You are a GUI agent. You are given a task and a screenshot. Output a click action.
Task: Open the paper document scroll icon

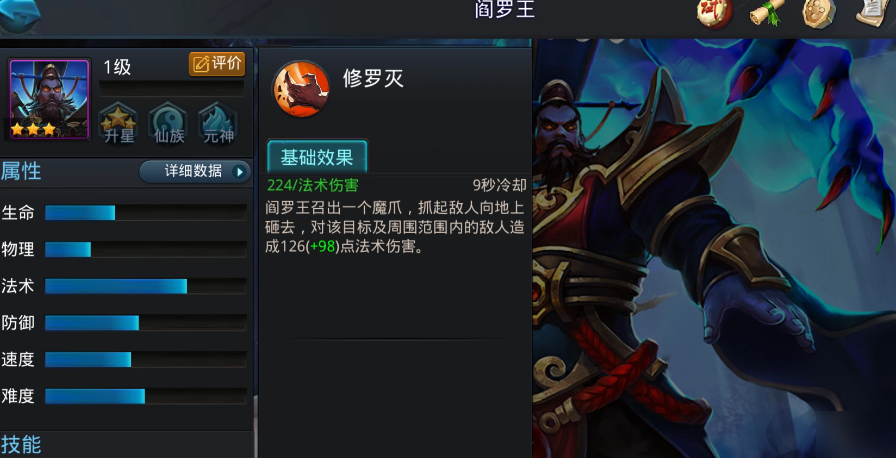point(875,13)
